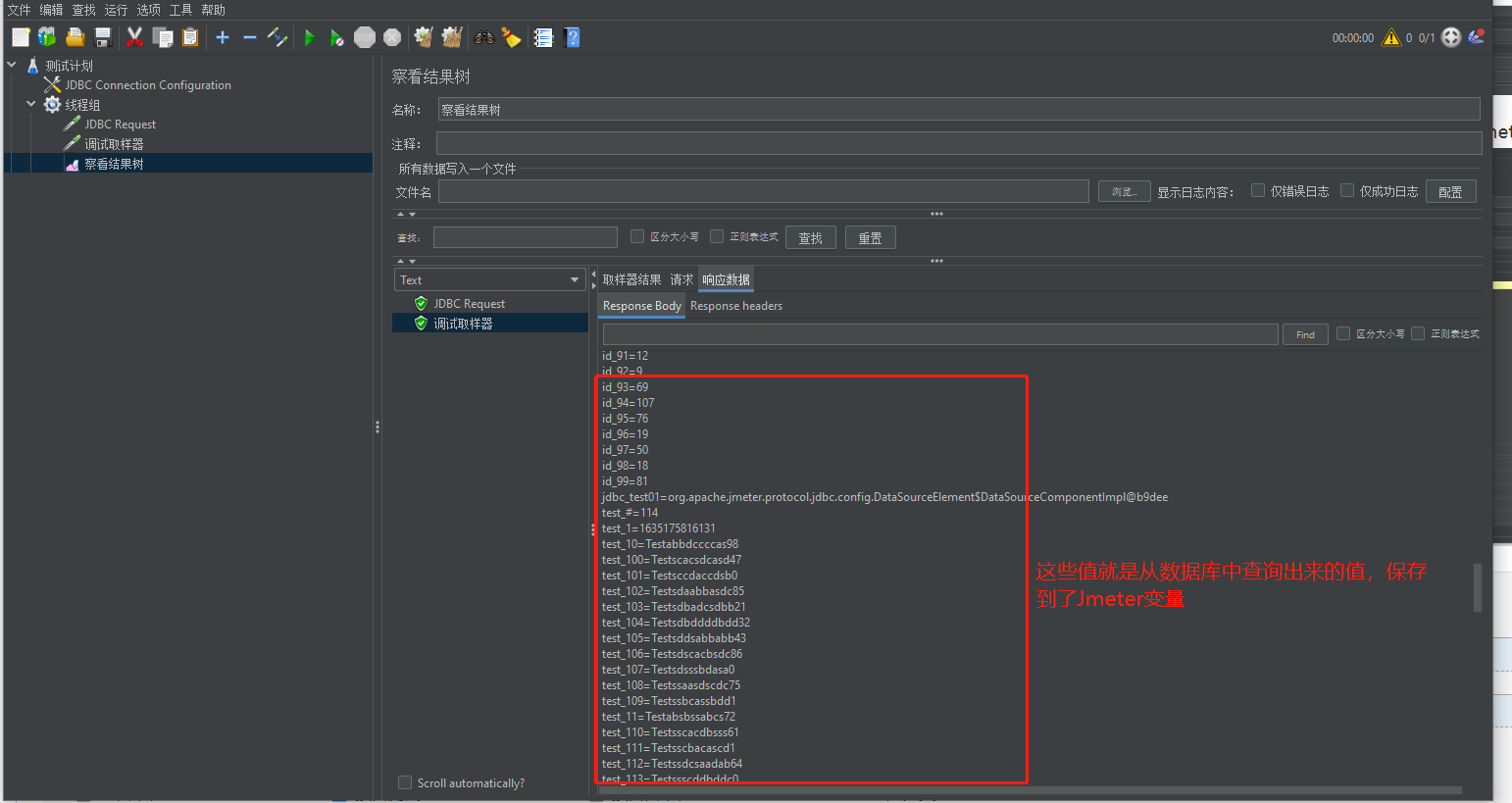The width and height of the screenshot is (1512, 803).
Task: Select 调试取样器 result in results list
Action: pyautogui.click(x=463, y=323)
